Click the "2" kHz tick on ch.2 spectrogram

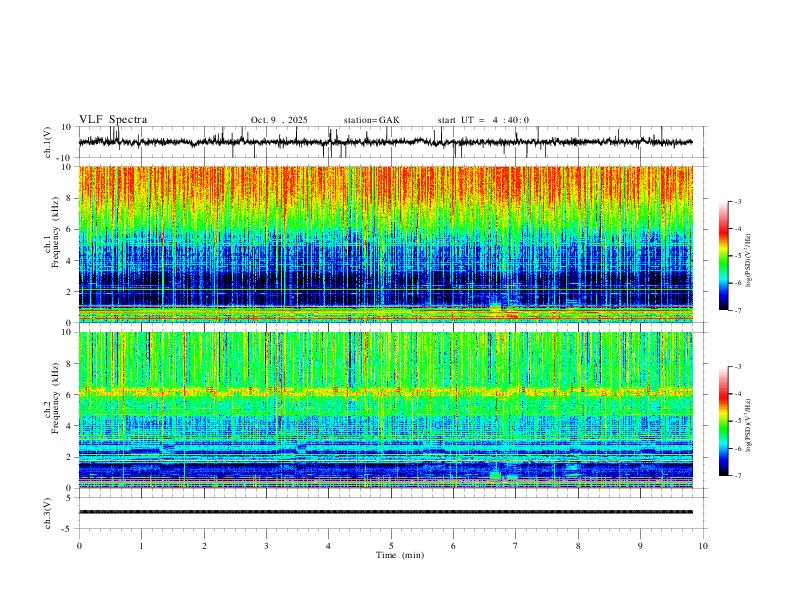click(69, 457)
